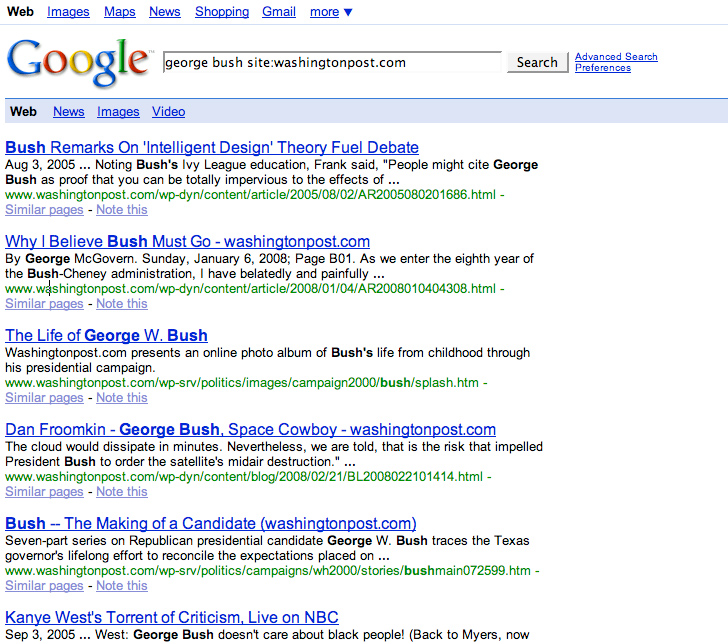Open 'Bush -- The Making of a Candidate' result
This screenshot has width=728, height=644.
coord(211,523)
